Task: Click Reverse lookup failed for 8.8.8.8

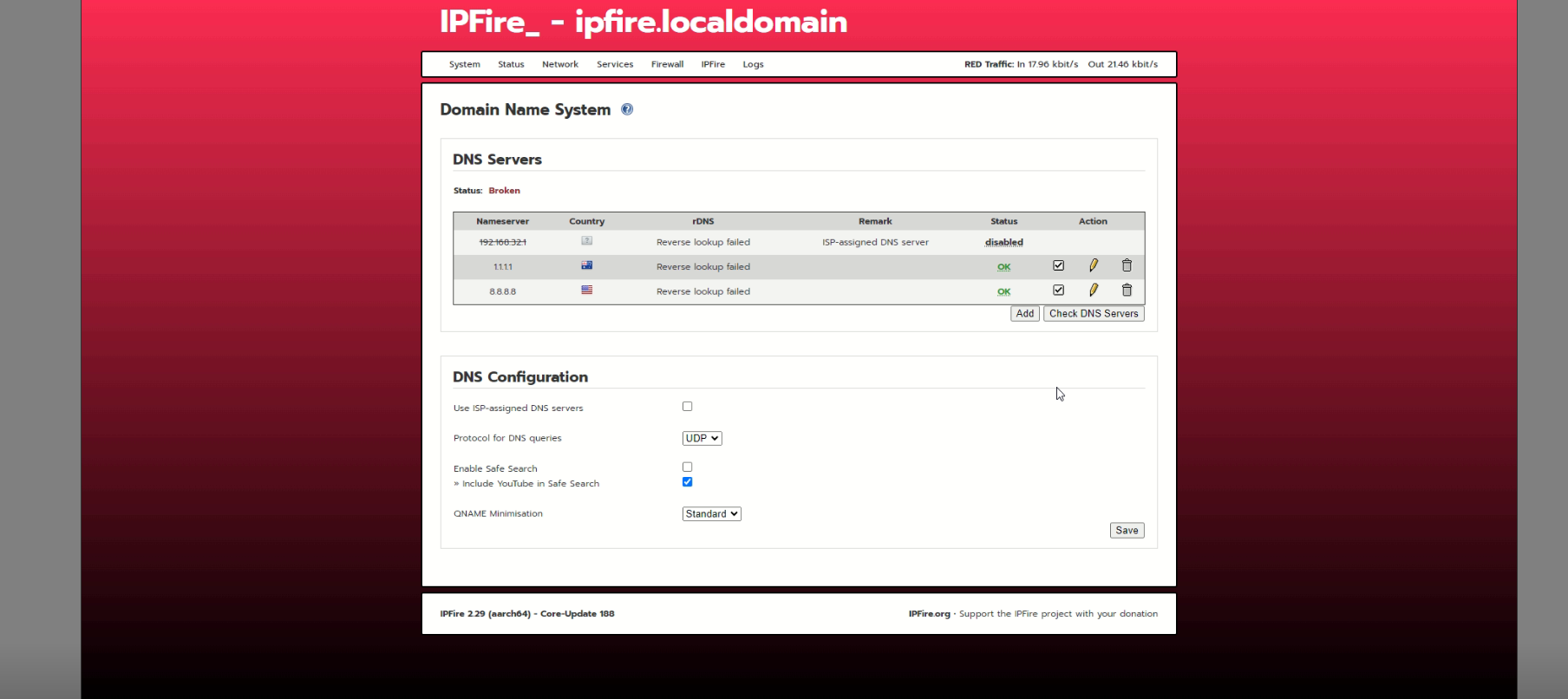Action: (x=703, y=291)
